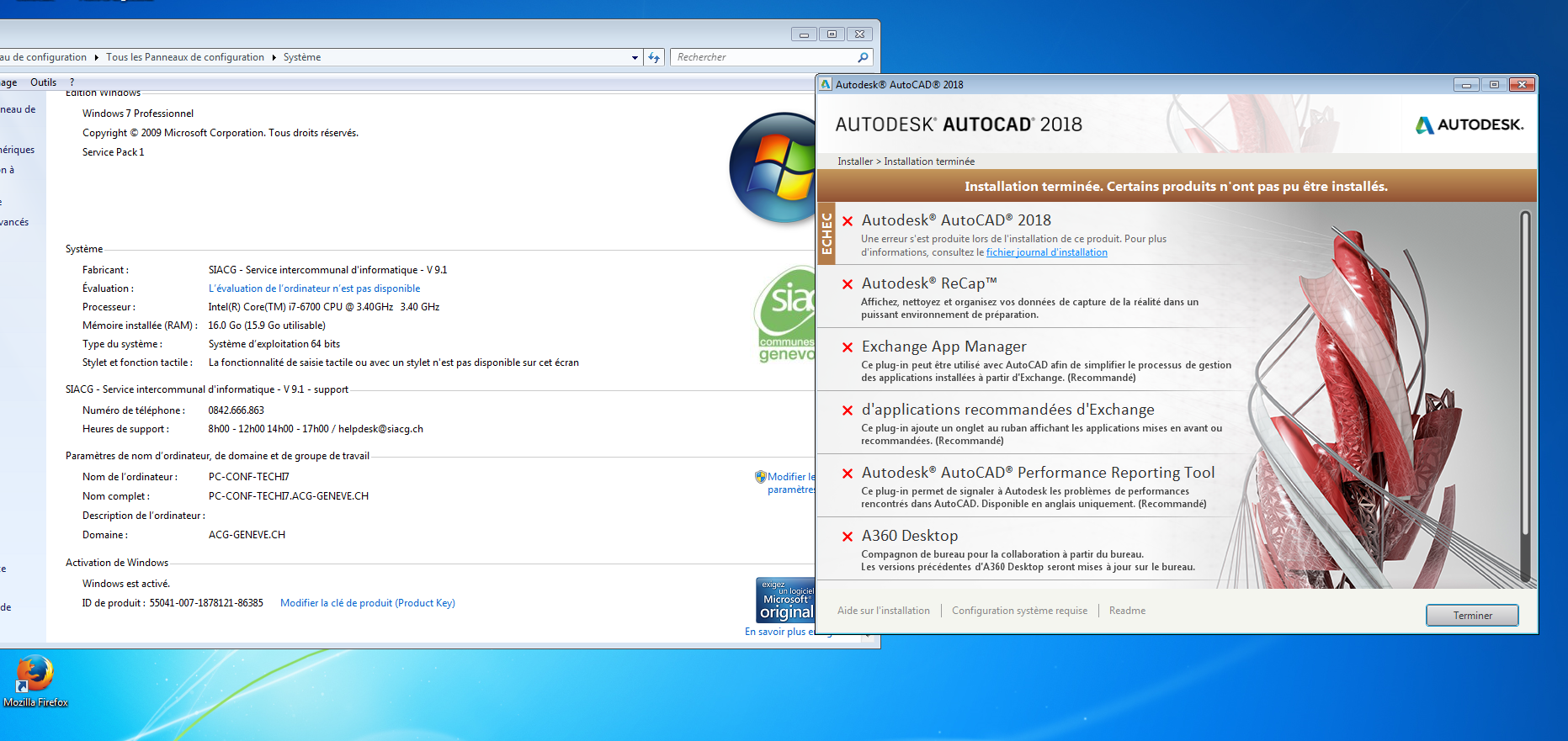Screen dimensions: 1568x741
Task: Open the Outils menu
Action: point(44,82)
